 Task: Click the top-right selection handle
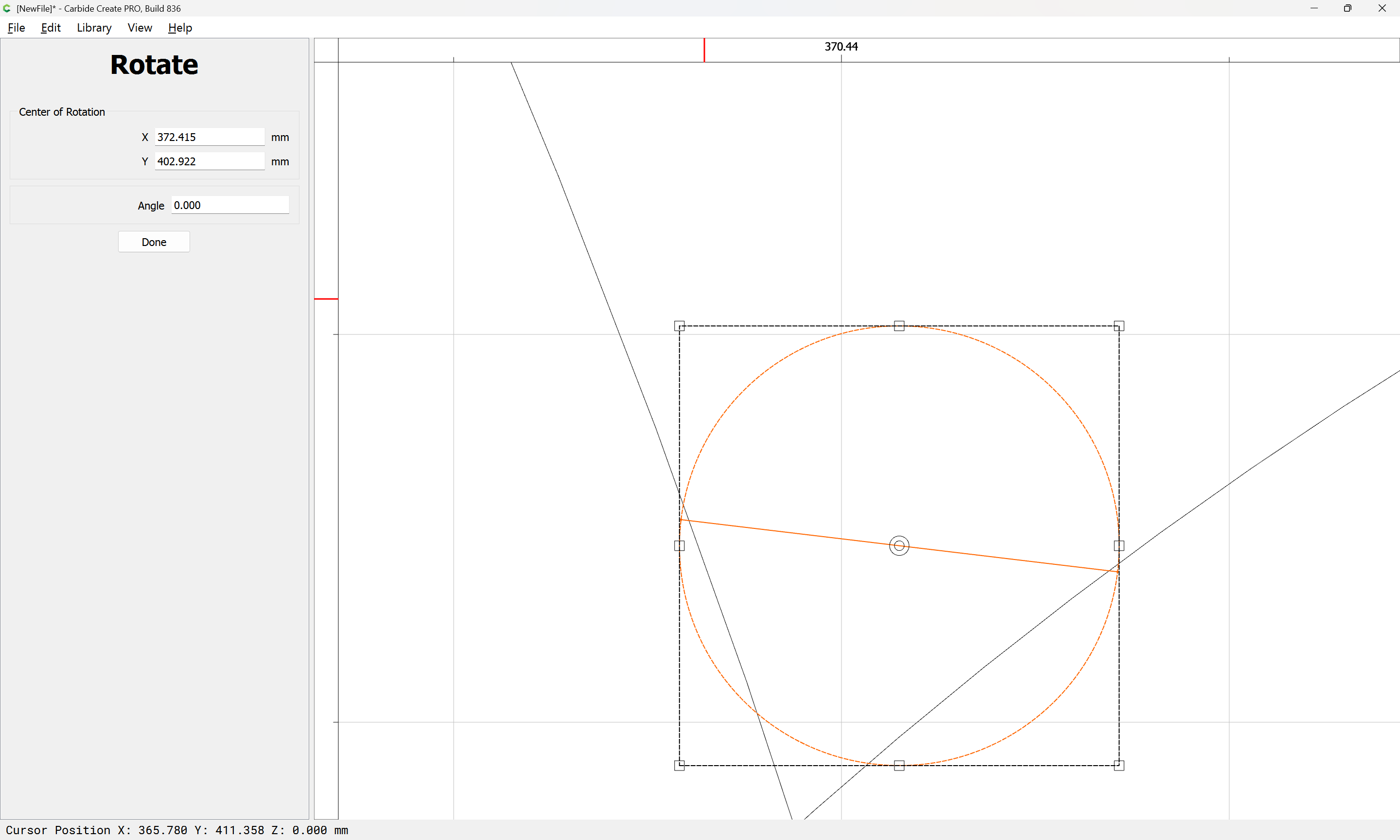click(1119, 326)
